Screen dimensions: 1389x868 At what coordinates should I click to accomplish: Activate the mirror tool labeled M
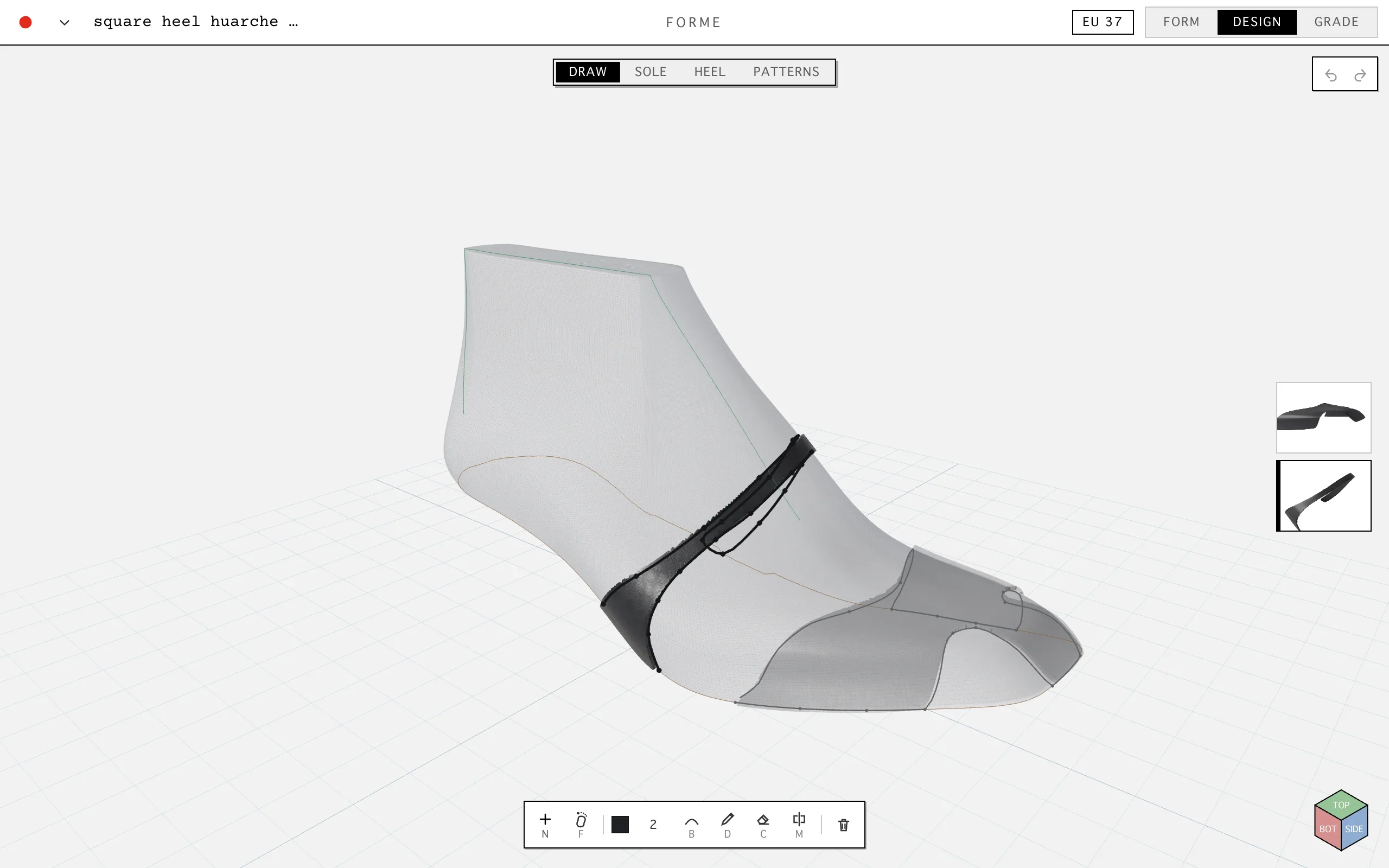(x=799, y=825)
